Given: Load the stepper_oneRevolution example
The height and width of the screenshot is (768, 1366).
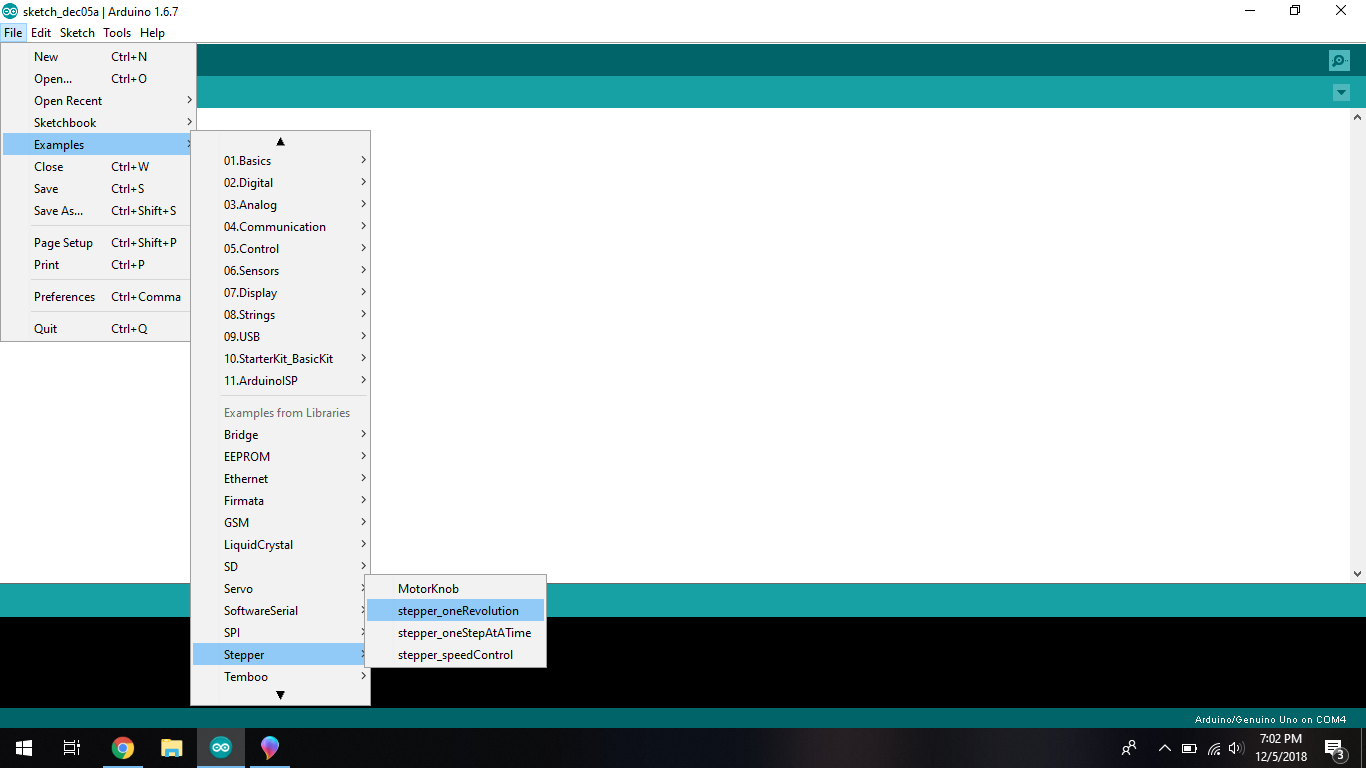Looking at the screenshot, I should 456,611.
